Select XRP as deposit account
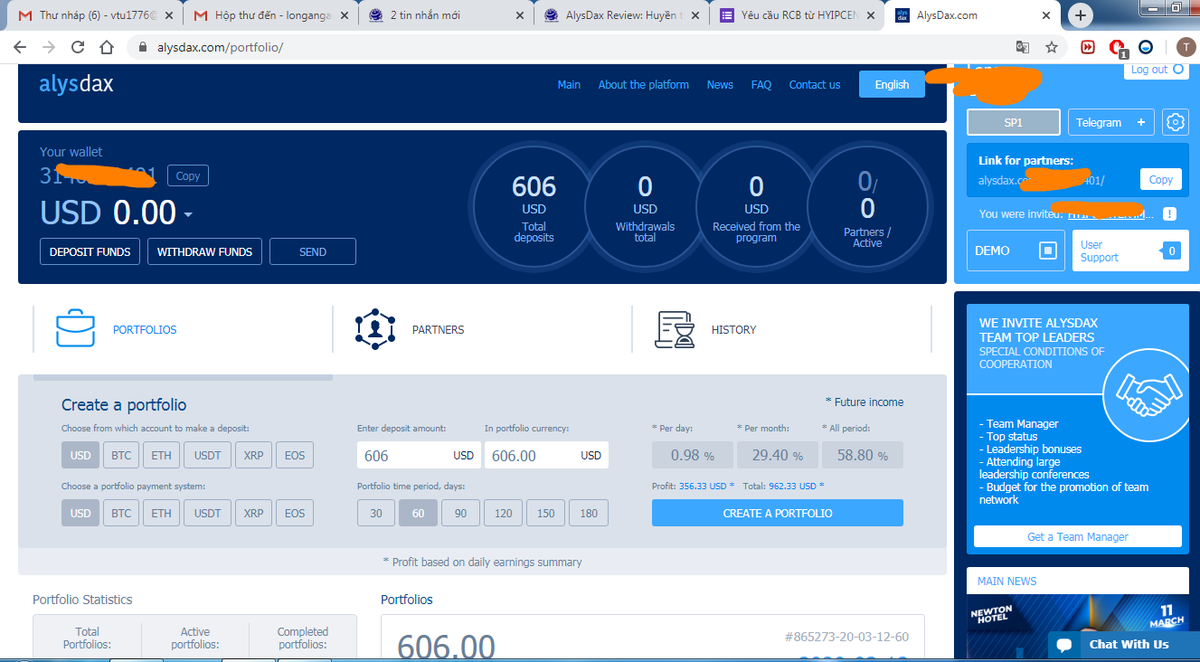 [254, 455]
